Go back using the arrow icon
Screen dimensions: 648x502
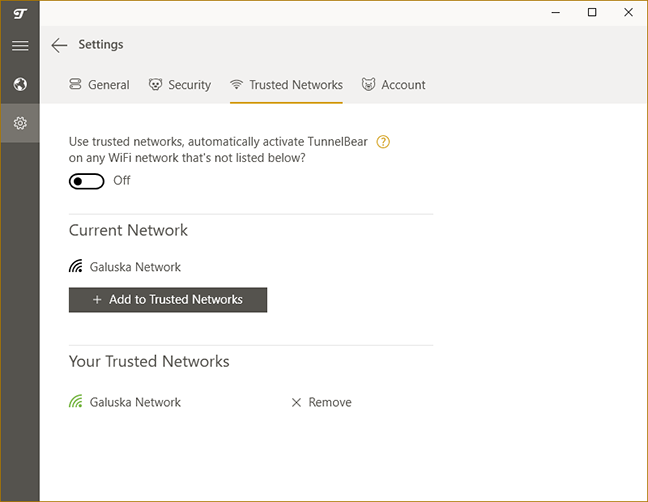point(59,45)
